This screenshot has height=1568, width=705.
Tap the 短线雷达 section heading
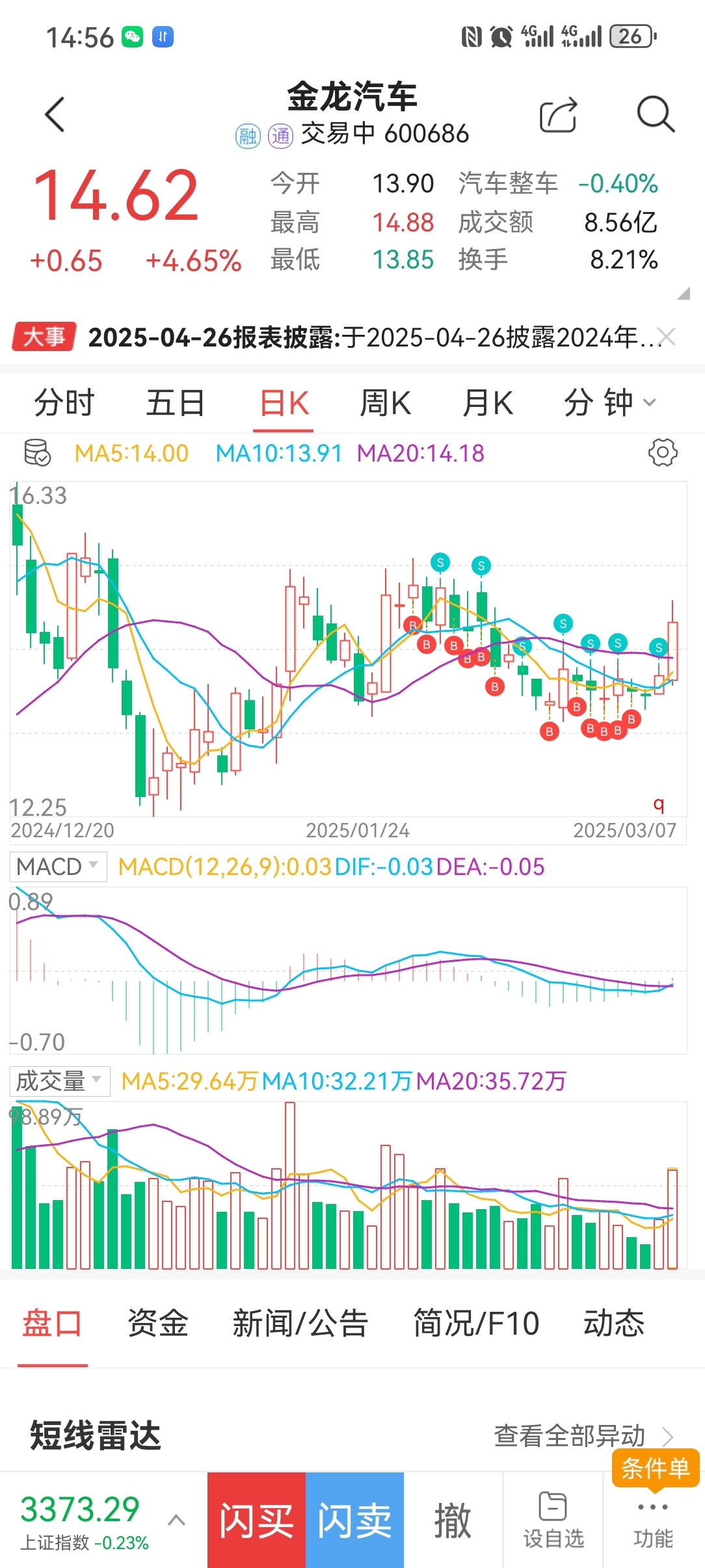coord(95,1435)
